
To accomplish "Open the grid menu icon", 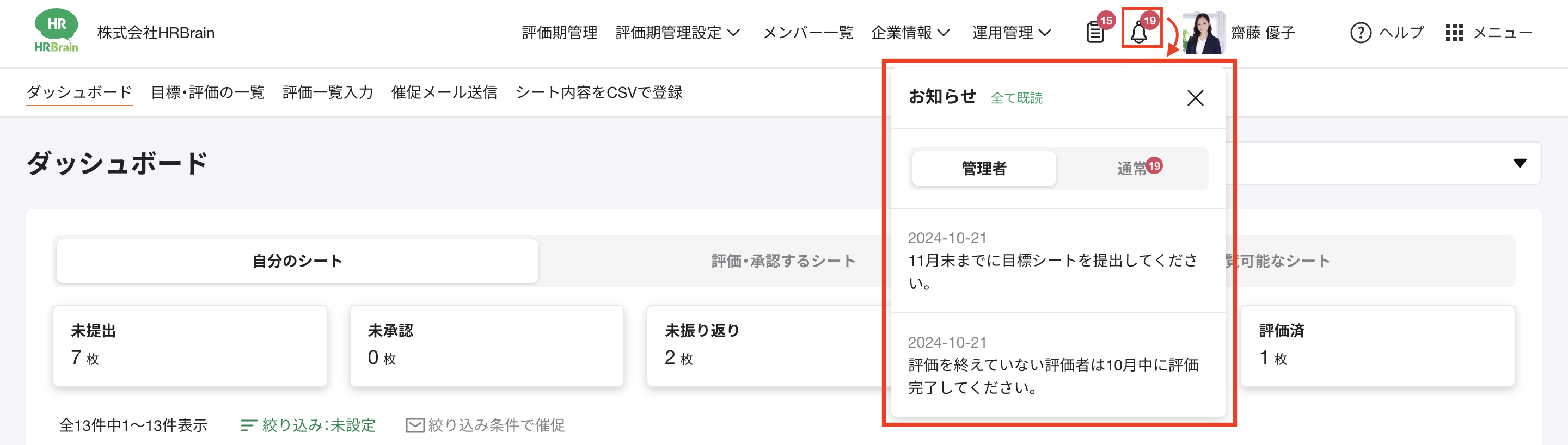I will click(x=1454, y=33).
